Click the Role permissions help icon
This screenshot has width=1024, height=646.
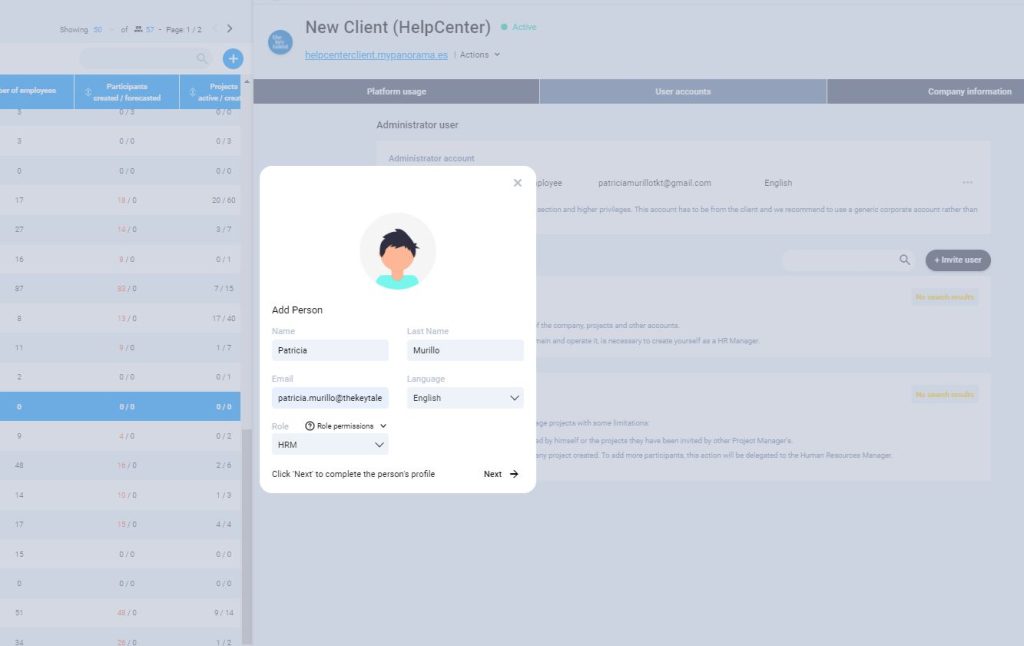[310, 426]
